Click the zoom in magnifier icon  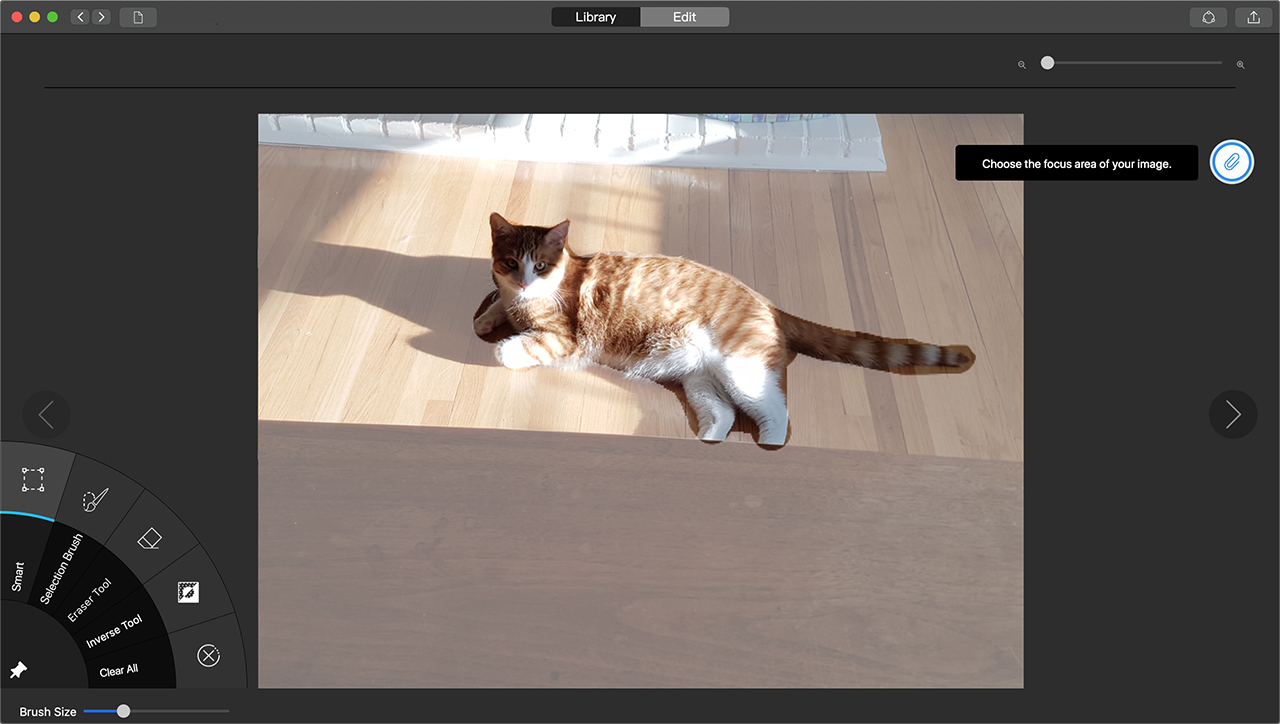pyautogui.click(x=1240, y=64)
